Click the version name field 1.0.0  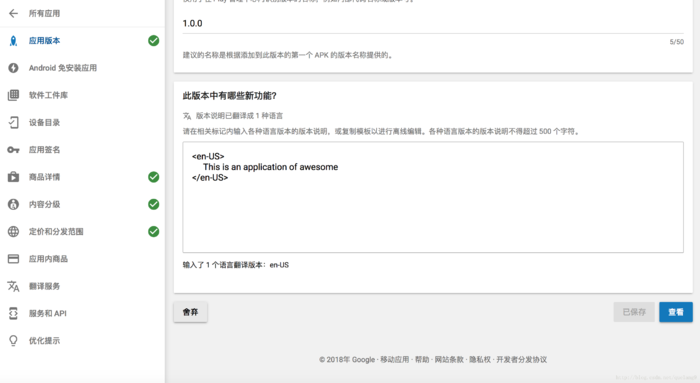coord(433,24)
